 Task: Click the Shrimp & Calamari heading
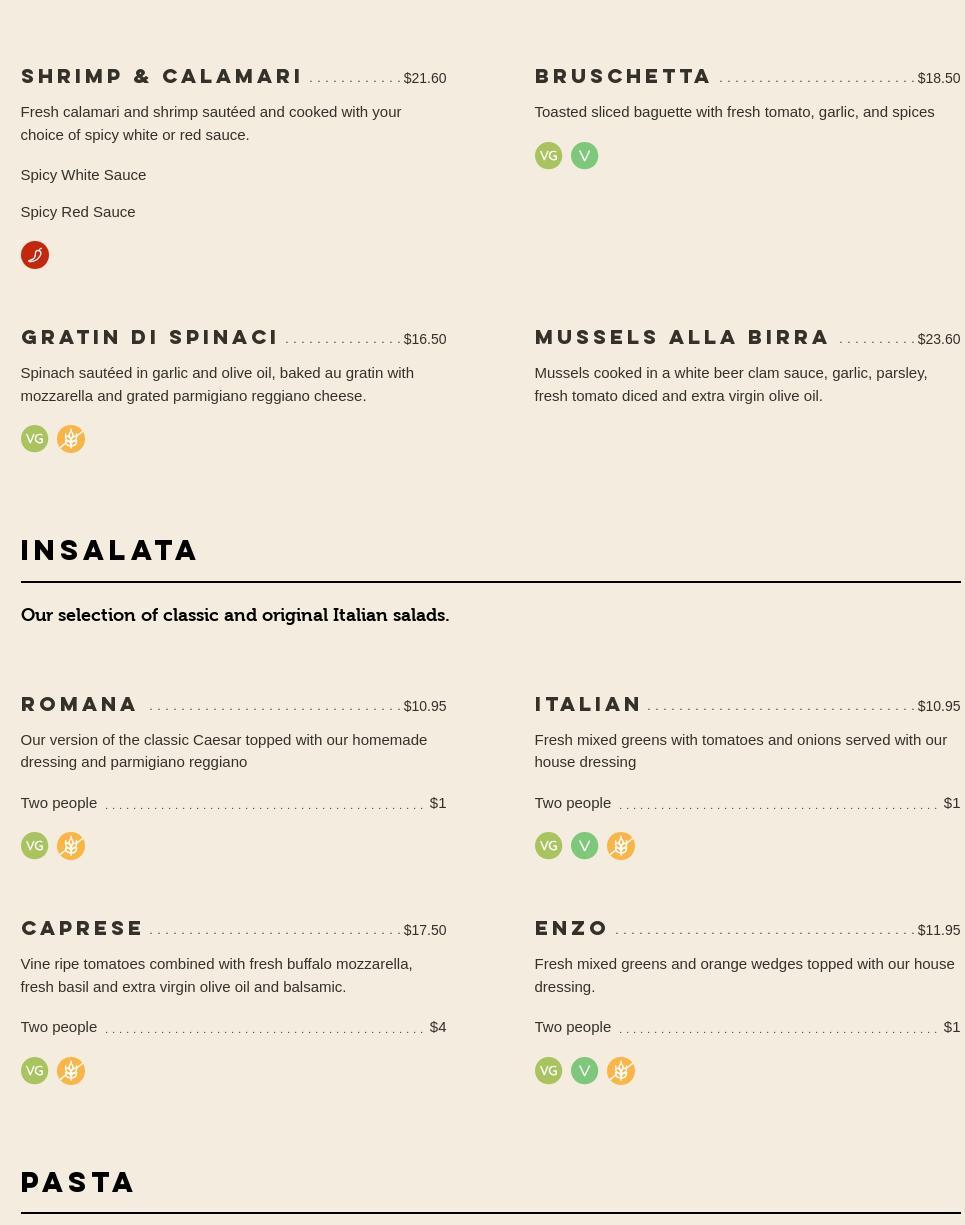pyautogui.click(x=162, y=77)
